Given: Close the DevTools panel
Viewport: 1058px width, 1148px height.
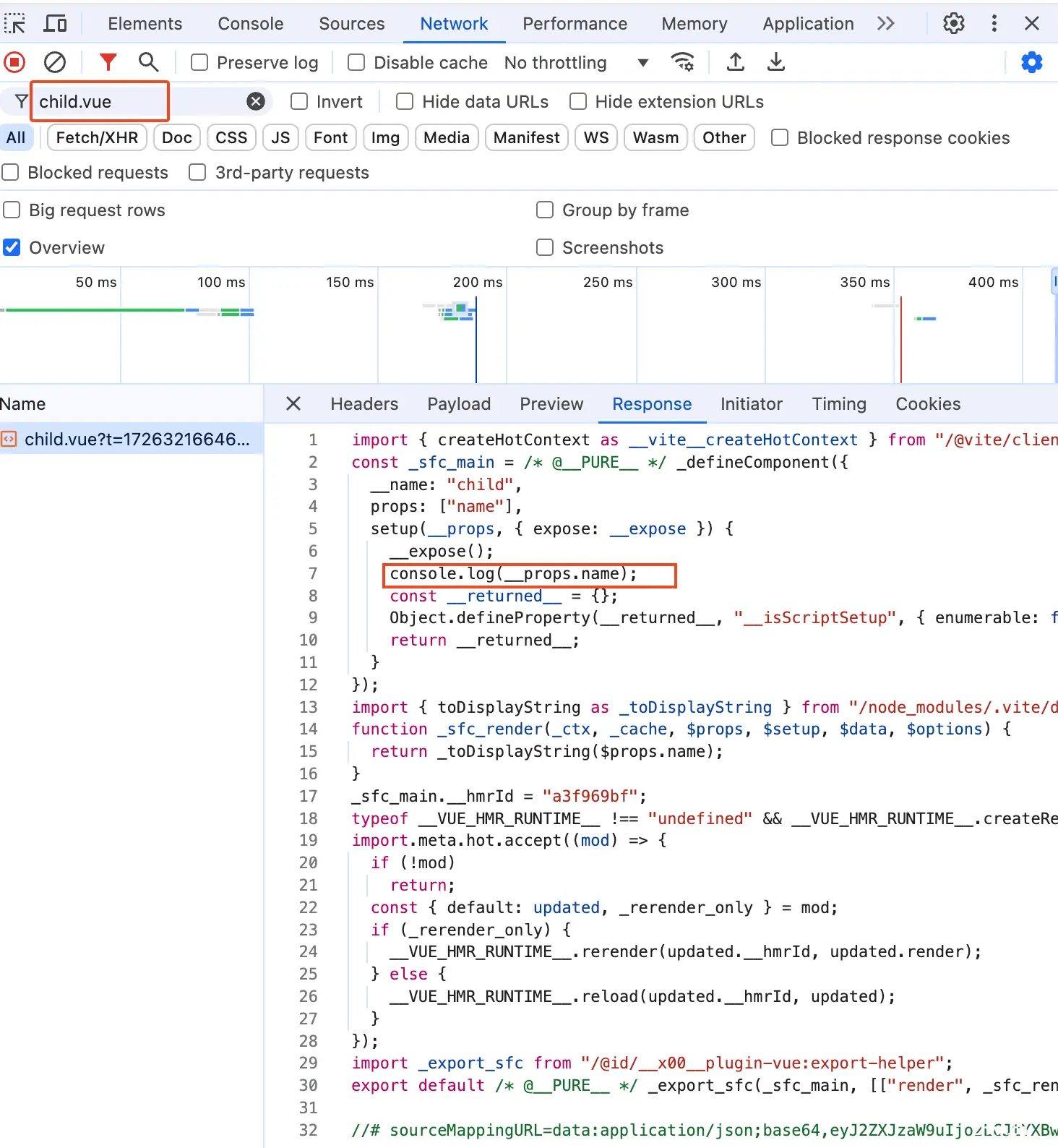Looking at the screenshot, I should pos(1032,23).
